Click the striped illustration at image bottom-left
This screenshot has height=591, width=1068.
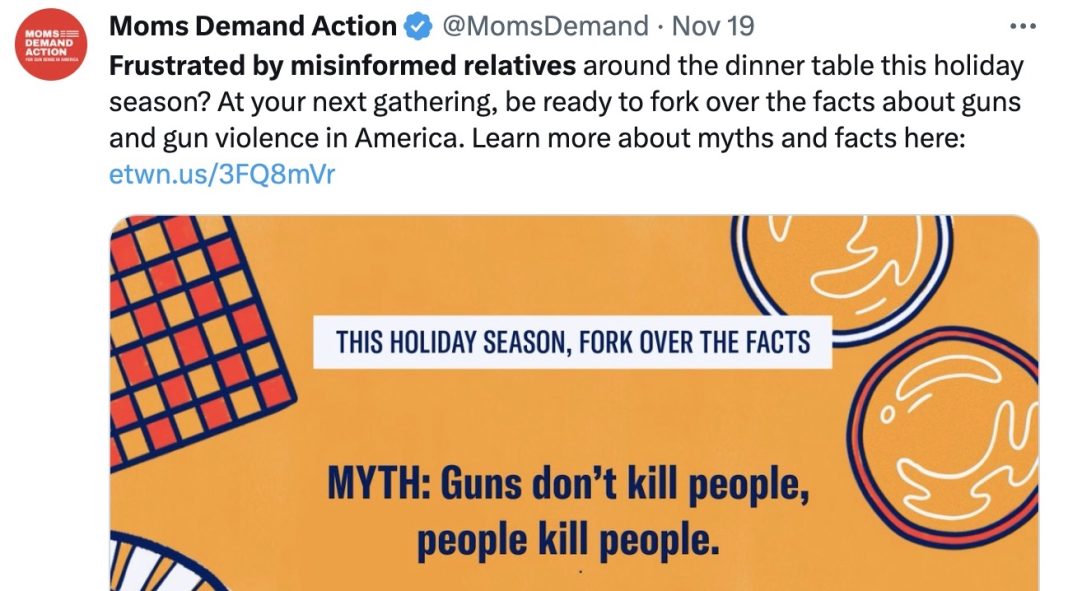pos(152,570)
